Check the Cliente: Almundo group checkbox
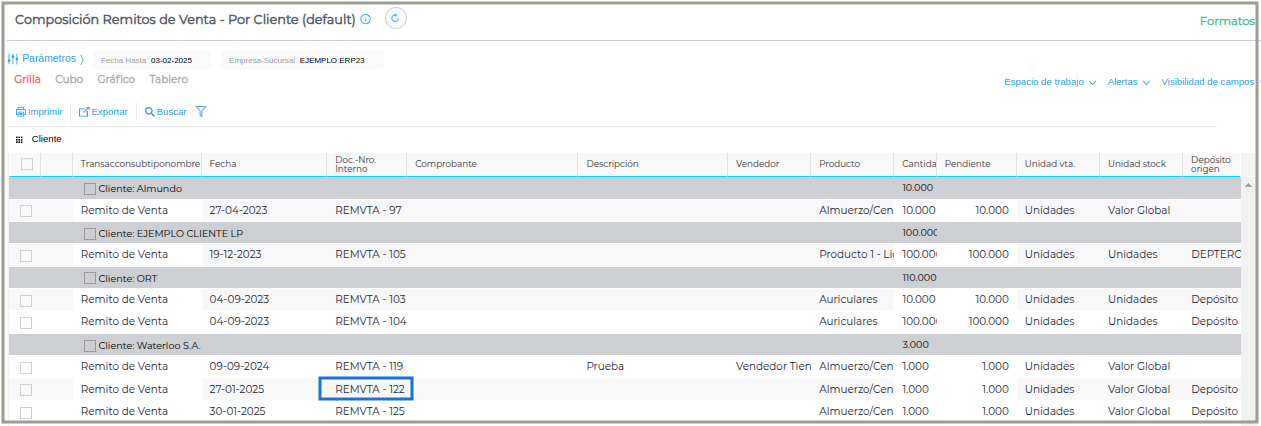Viewport: 1261px width, 426px height. 90,188
